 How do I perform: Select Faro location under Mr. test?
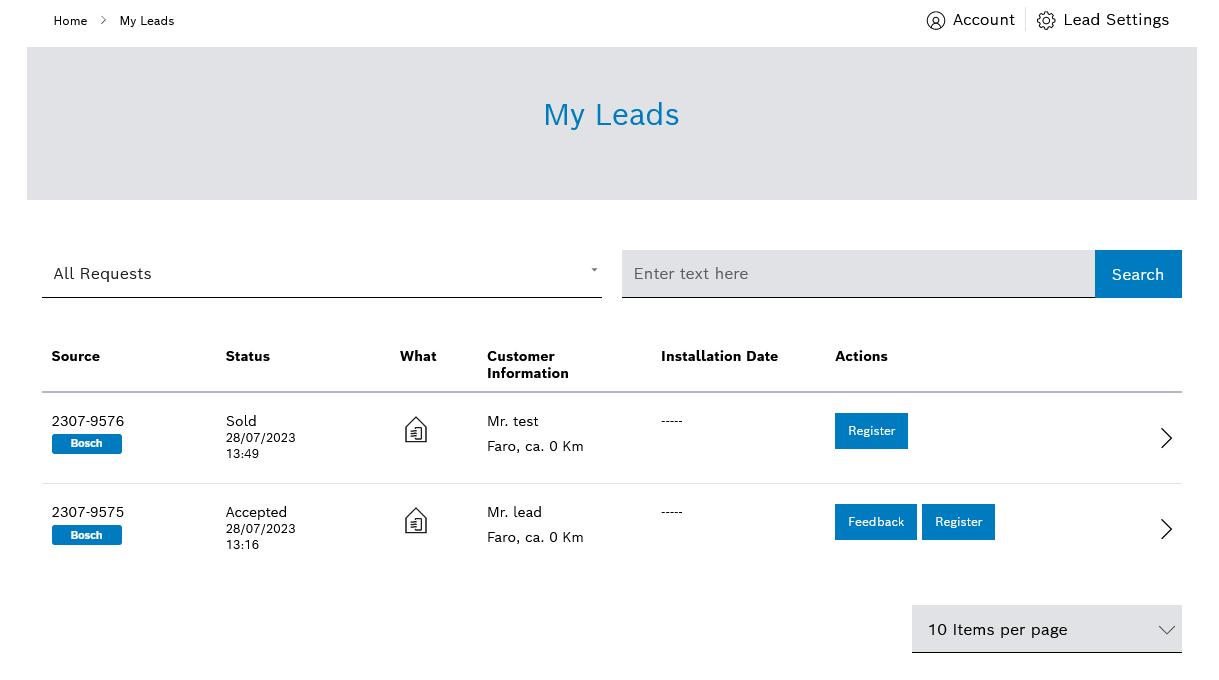(535, 446)
